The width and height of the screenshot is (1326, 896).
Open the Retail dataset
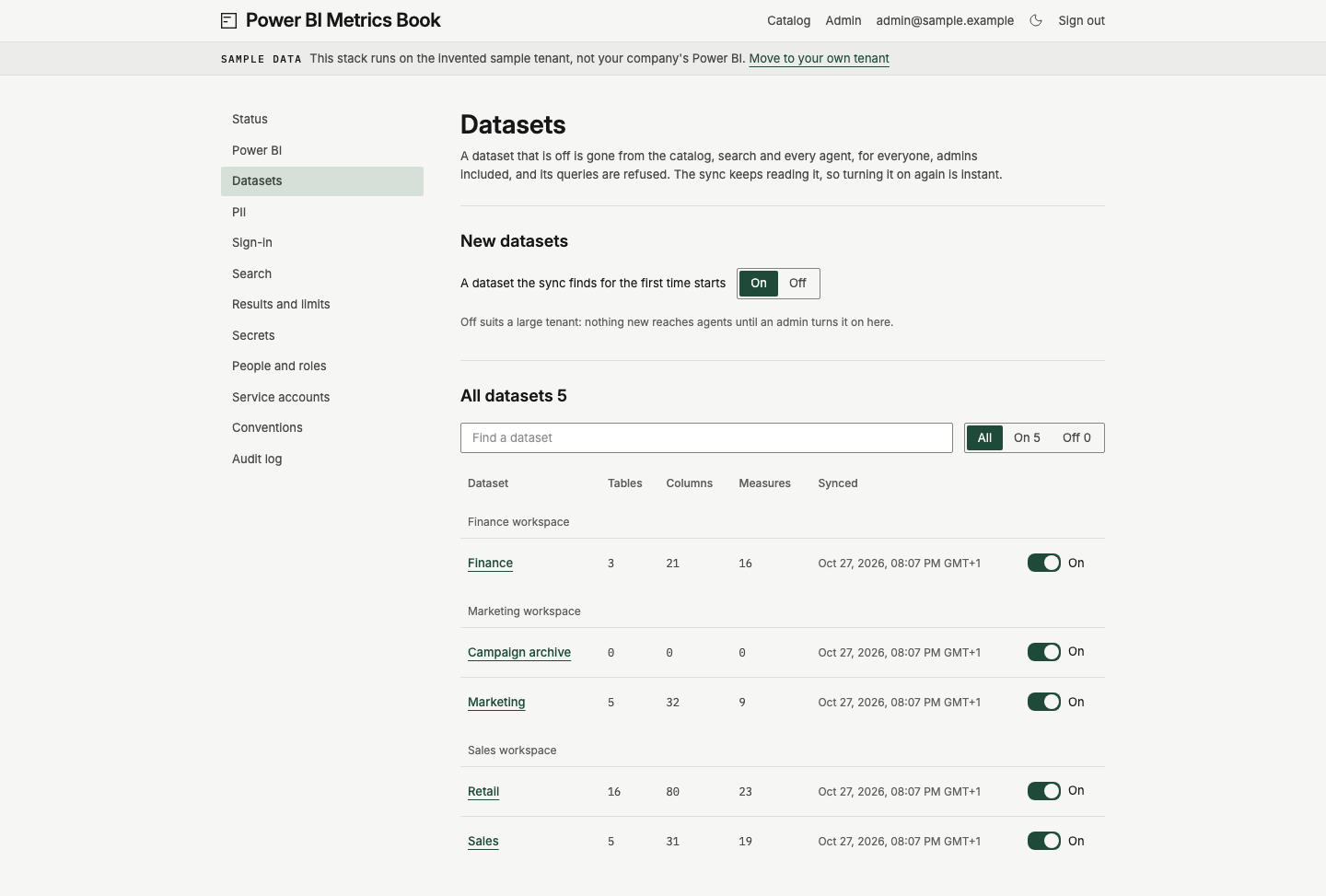tap(483, 792)
